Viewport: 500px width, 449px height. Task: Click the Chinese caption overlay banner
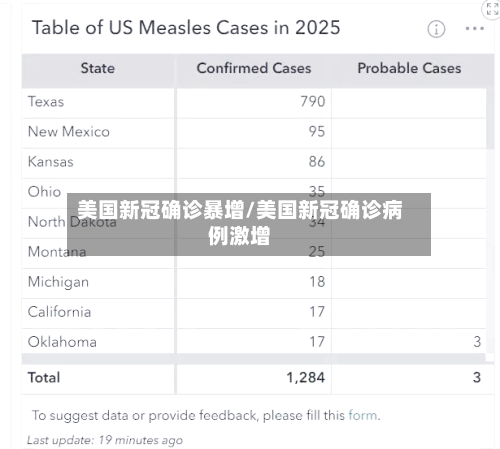249,224
